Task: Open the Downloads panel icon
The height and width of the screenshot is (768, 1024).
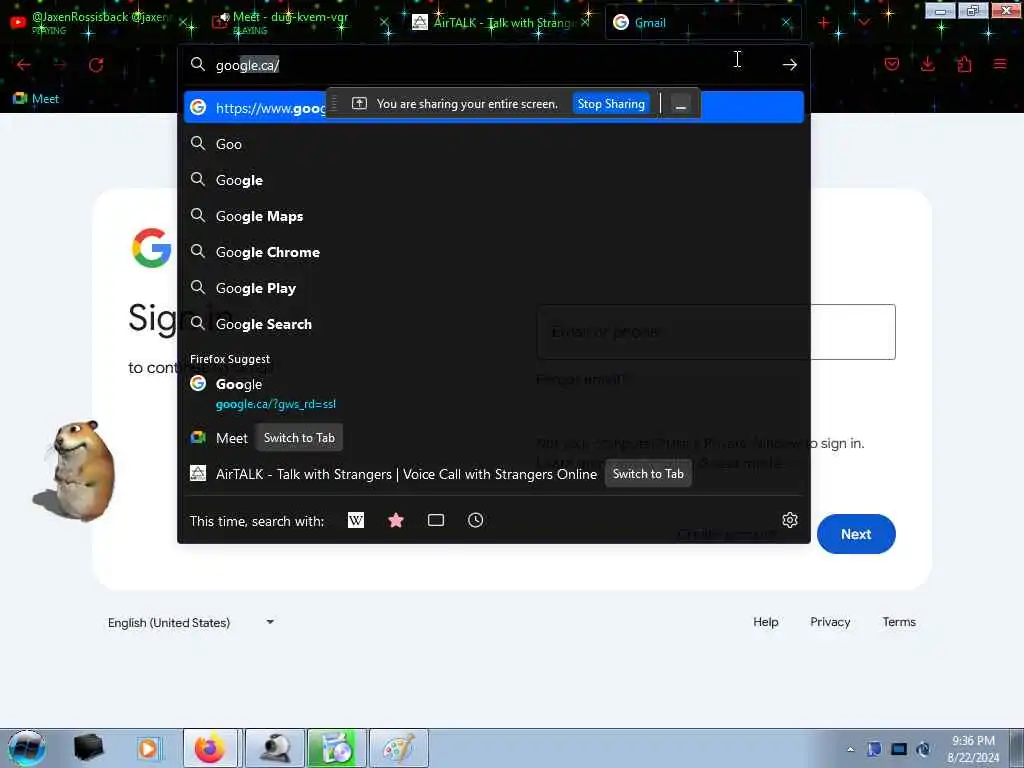Action: [927, 64]
